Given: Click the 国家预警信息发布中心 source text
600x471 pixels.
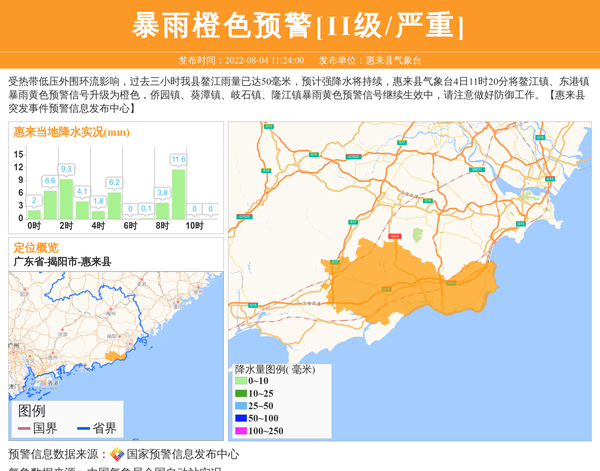Looking at the screenshot, I should coord(183,454).
